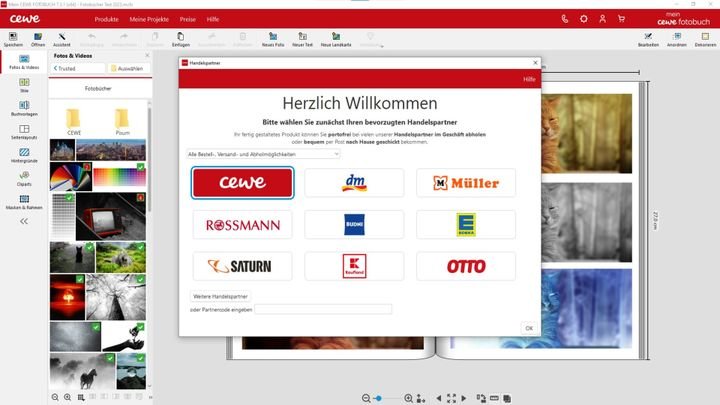Select CEWE as Handelspartner
The height and width of the screenshot is (405, 720).
(x=242, y=183)
